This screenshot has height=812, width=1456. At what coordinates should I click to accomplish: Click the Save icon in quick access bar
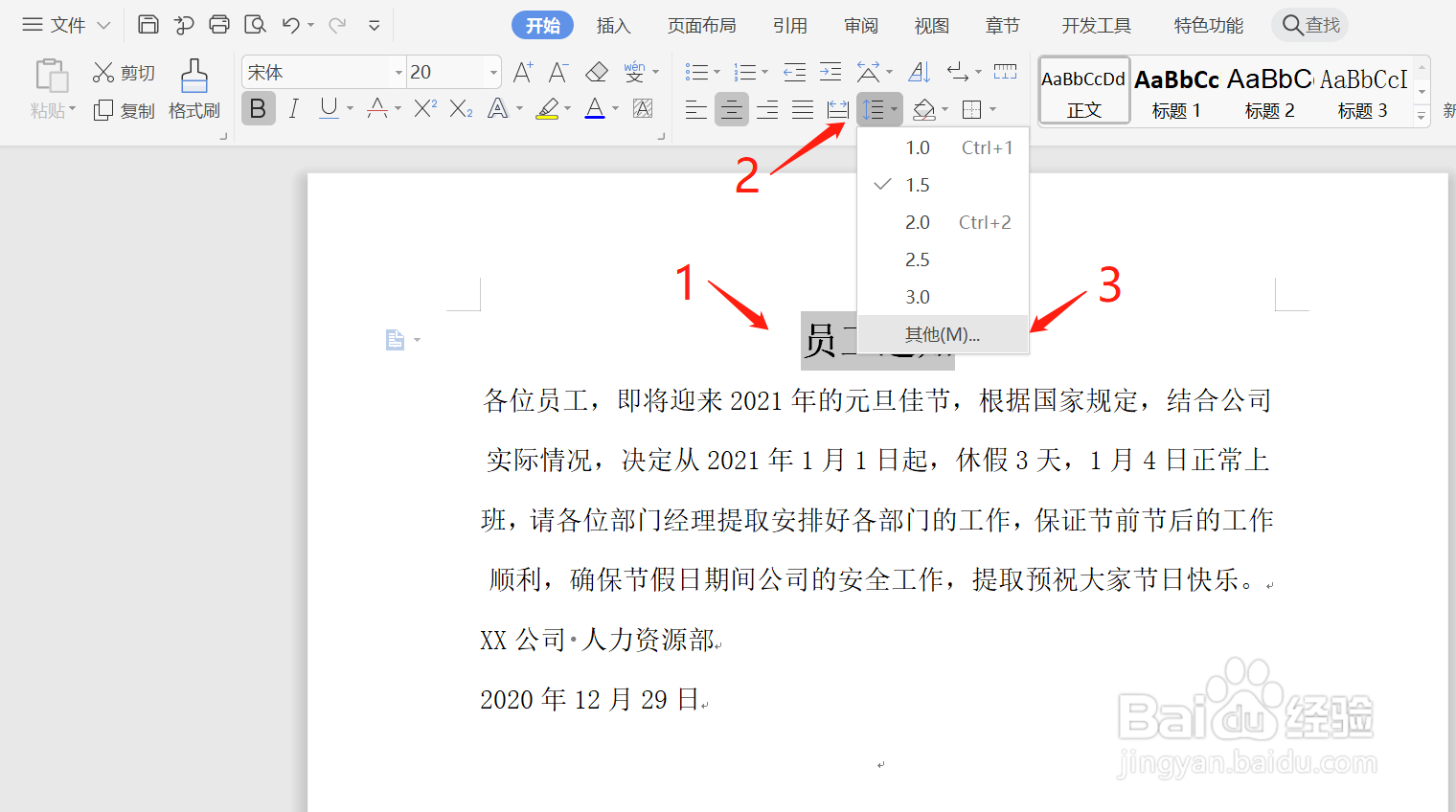click(148, 25)
